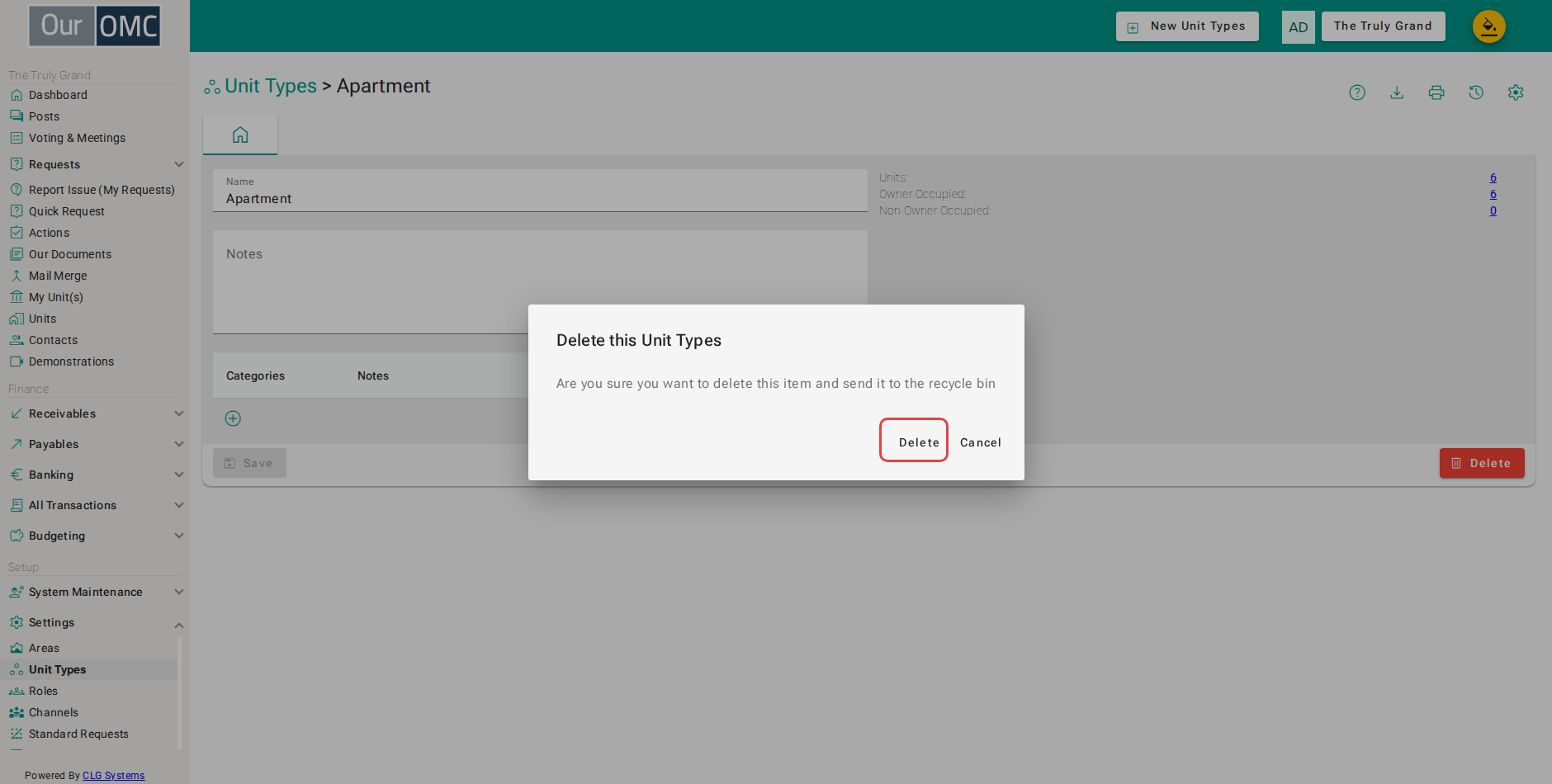Open Roles under Settings
Screen dimensions: 1552x784
(x=43, y=691)
